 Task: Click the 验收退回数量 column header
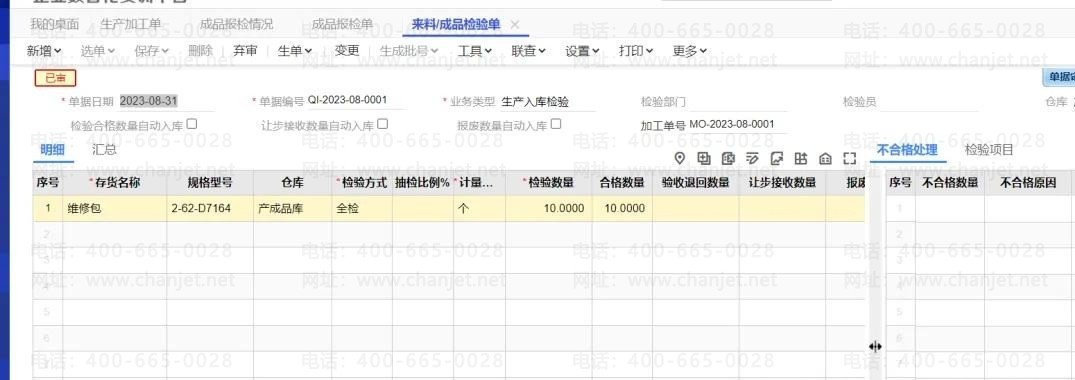[696, 183]
